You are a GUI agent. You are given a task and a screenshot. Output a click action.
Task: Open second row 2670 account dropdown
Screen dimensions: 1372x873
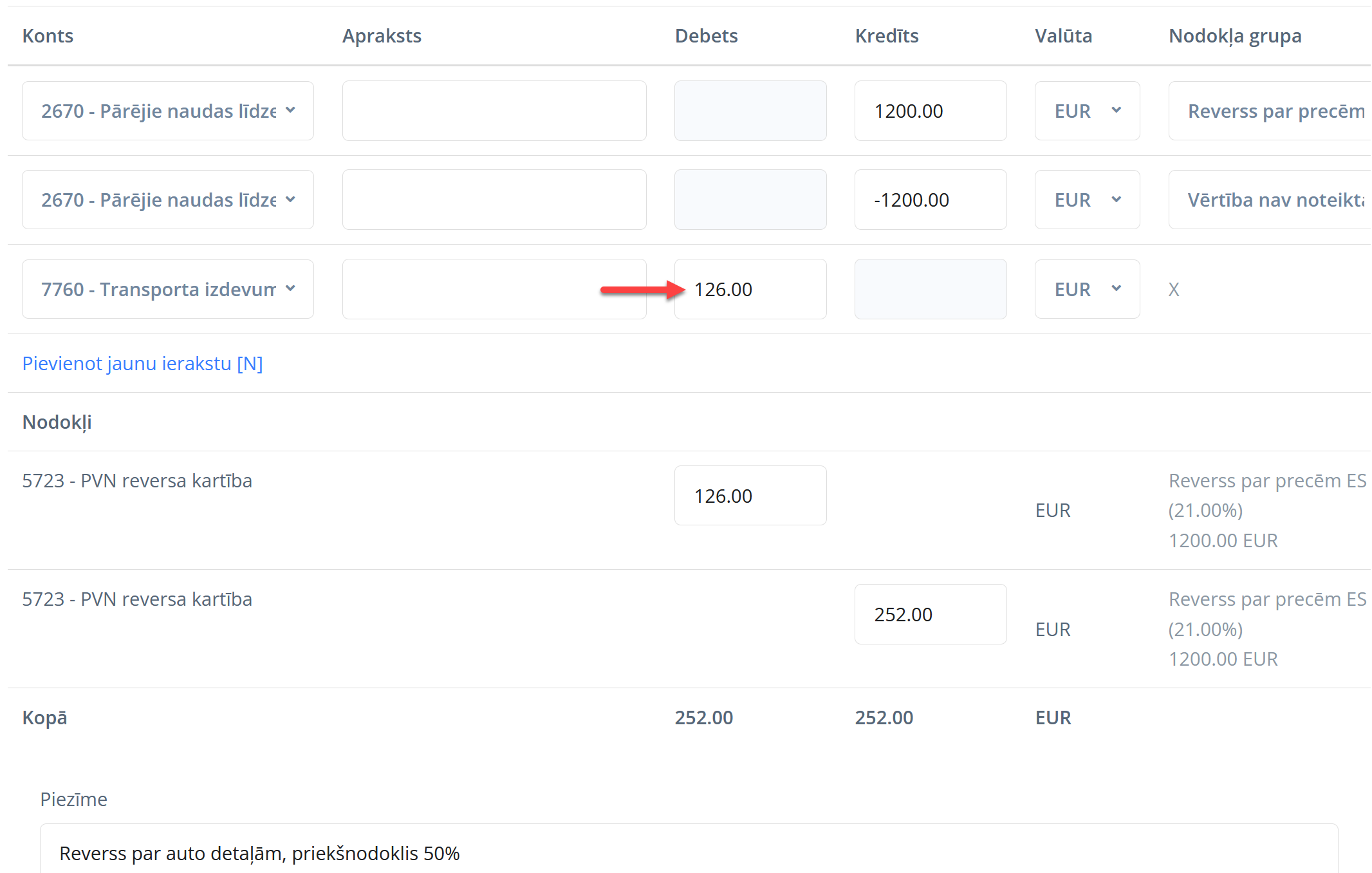167,200
